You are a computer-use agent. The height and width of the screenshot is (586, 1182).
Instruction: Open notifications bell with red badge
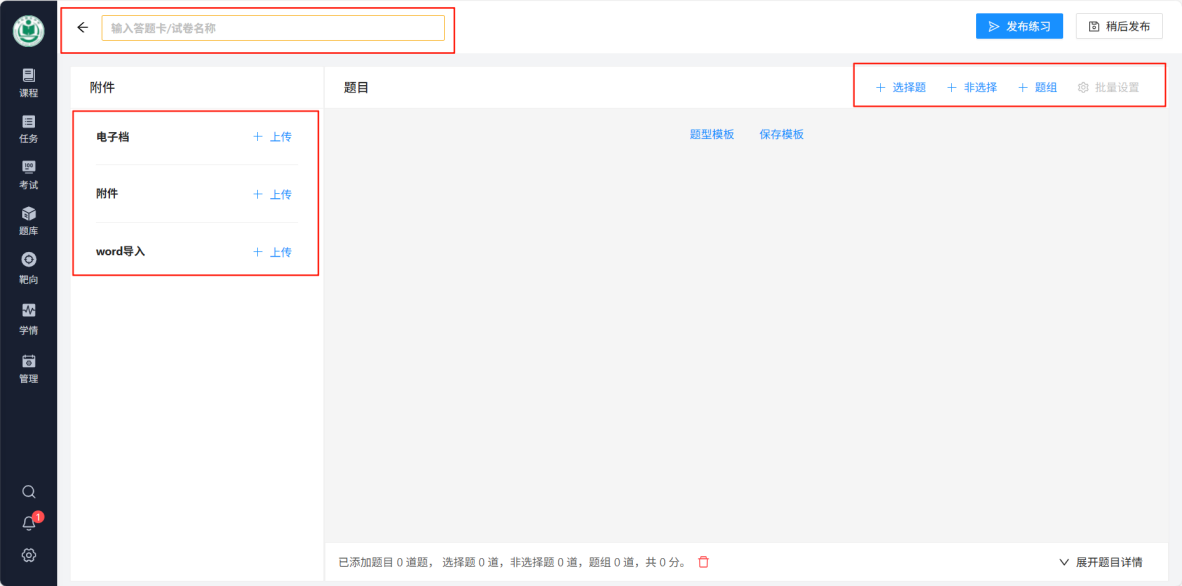[29, 523]
